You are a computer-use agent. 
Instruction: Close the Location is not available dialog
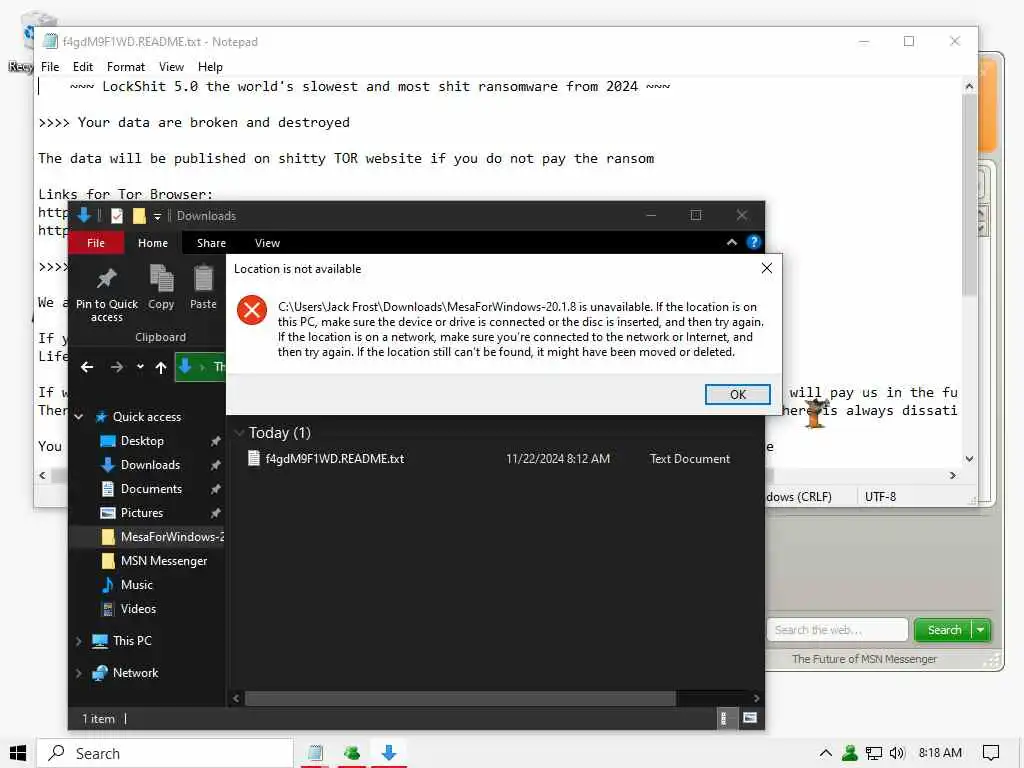coord(767,268)
